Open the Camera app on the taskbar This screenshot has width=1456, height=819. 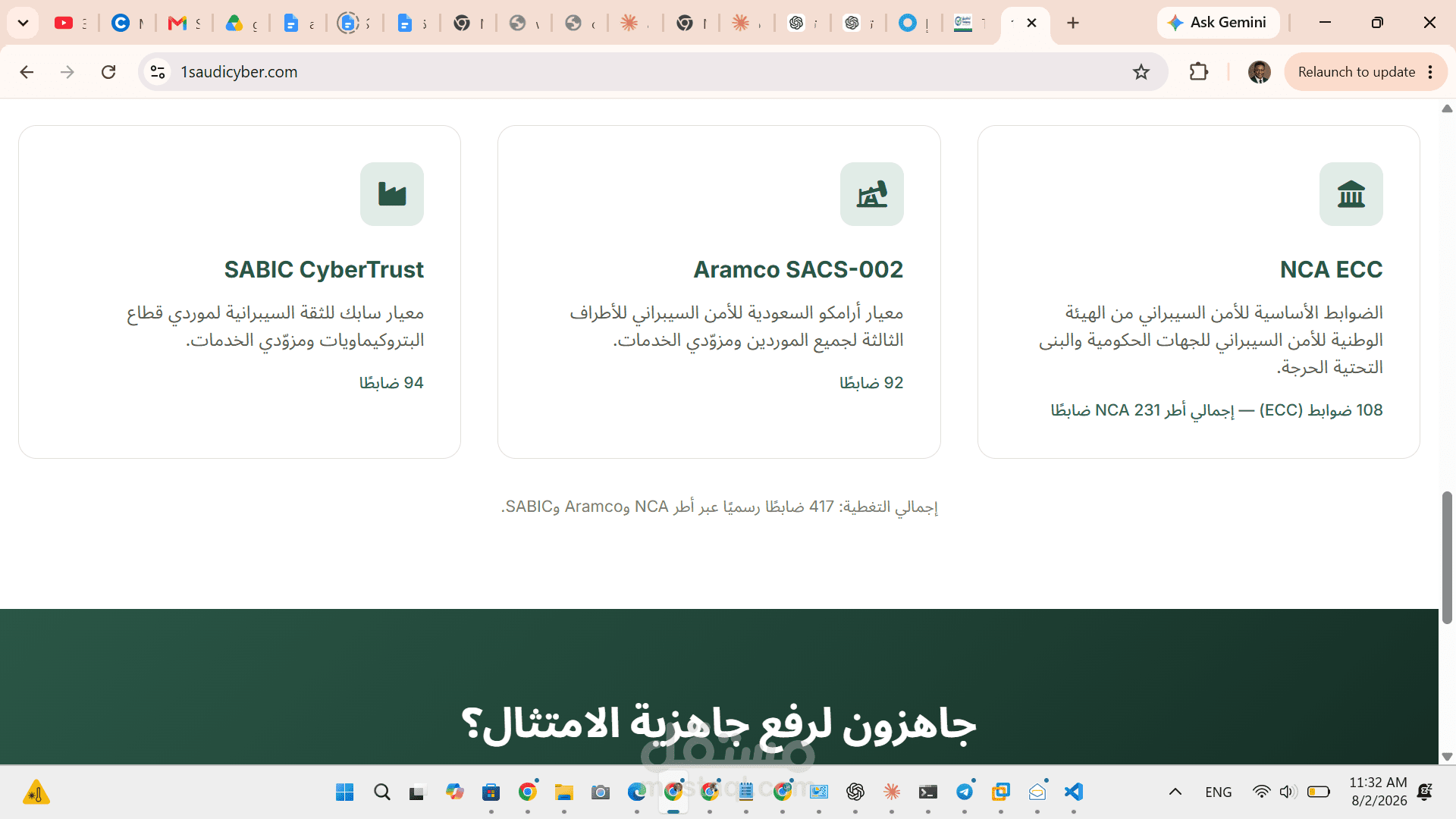pyautogui.click(x=601, y=792)
